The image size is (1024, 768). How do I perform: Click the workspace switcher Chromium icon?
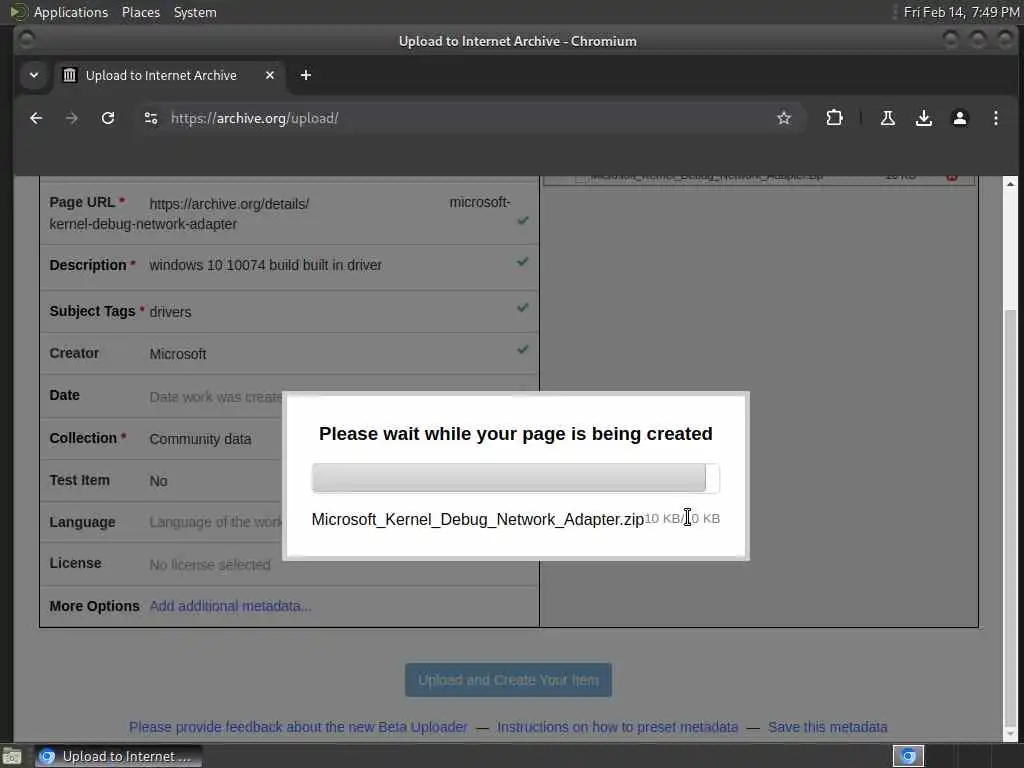click(x=908, y=756)
